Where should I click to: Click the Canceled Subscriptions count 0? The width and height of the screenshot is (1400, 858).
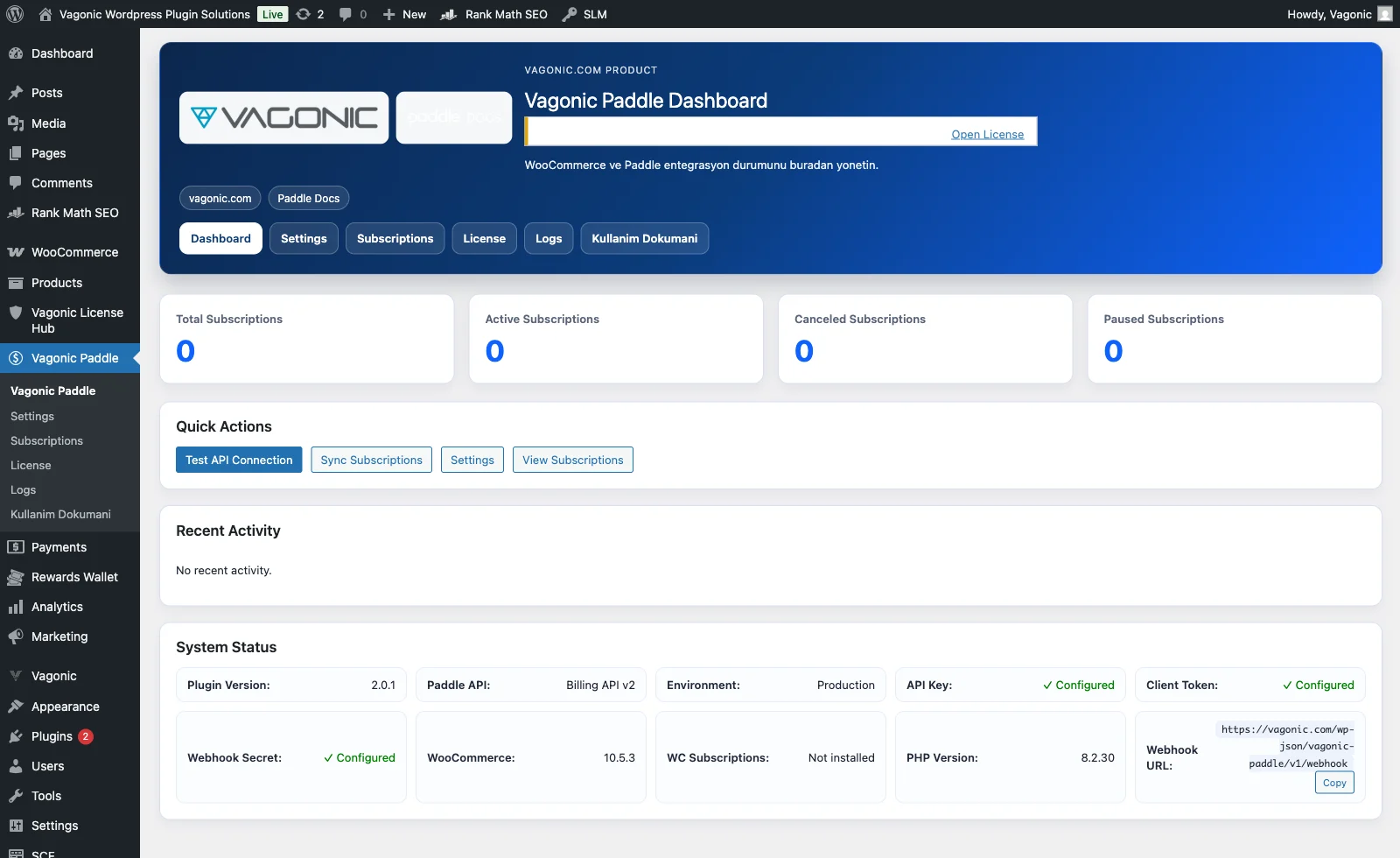(x=804, y=351)
